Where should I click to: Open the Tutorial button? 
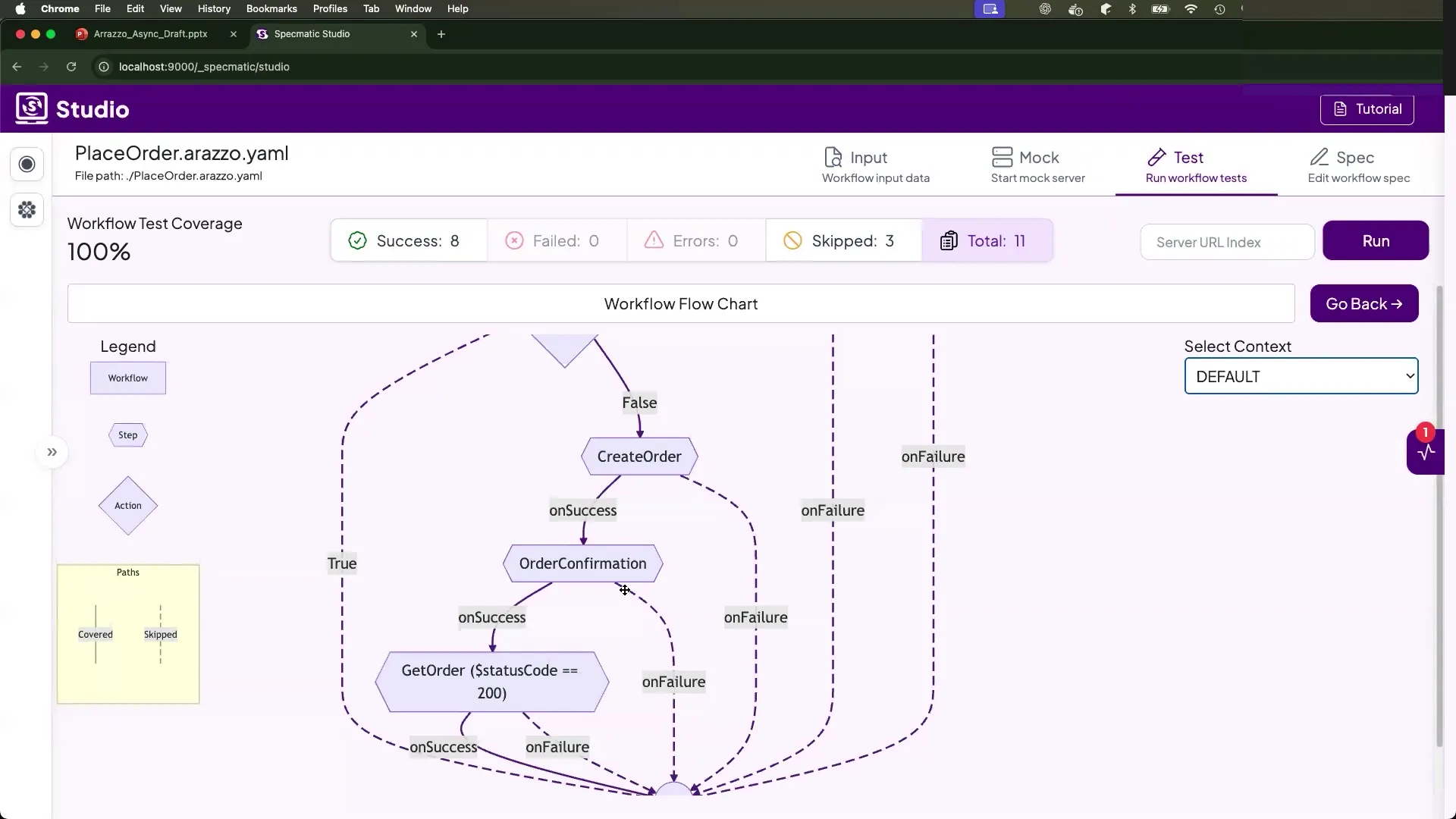pos(1367,109)
